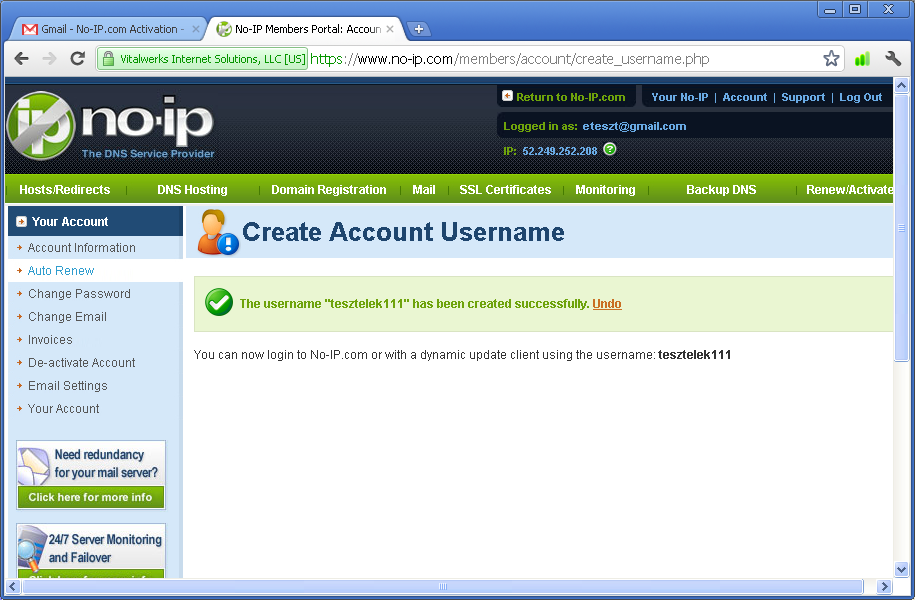Bookmark this page with the star icon
Screen dimensions: 915x600
pyautogui.click(x=831, y=58)
